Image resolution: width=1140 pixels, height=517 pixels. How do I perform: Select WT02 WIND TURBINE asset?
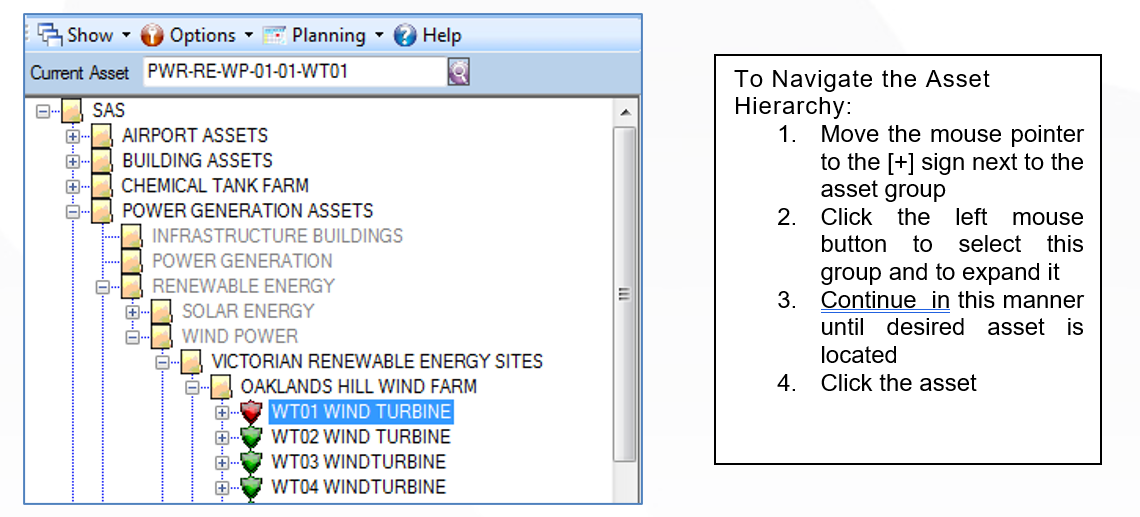click(361, 437)
